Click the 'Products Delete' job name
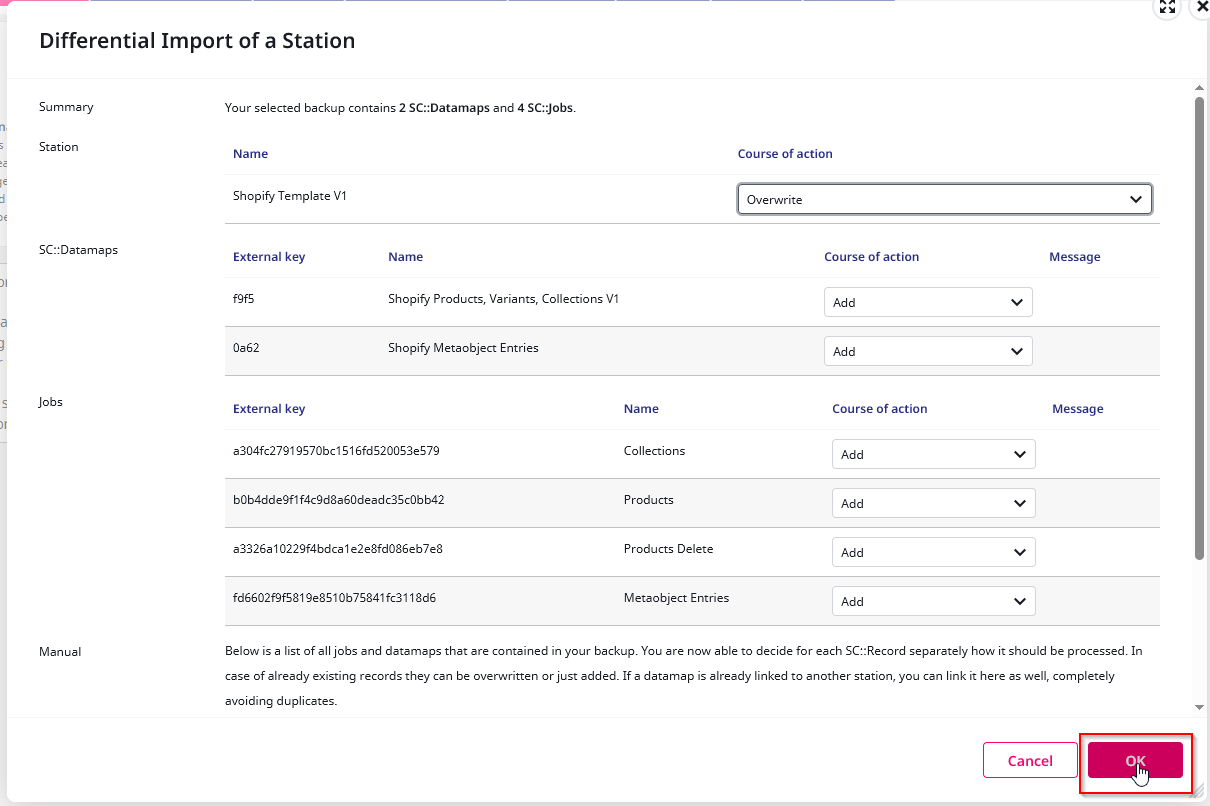 pyautogui.click(x=668, y=549)
